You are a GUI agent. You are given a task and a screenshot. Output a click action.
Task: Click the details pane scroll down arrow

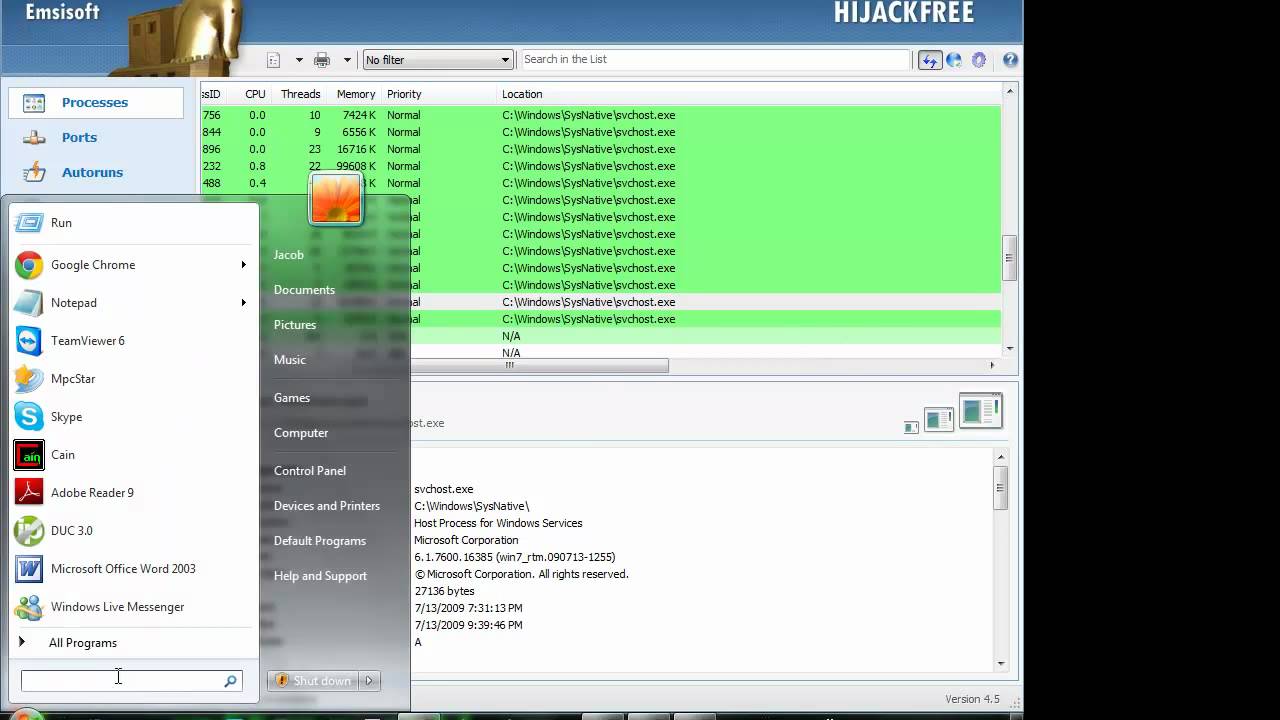click(x=1000, y=663)
